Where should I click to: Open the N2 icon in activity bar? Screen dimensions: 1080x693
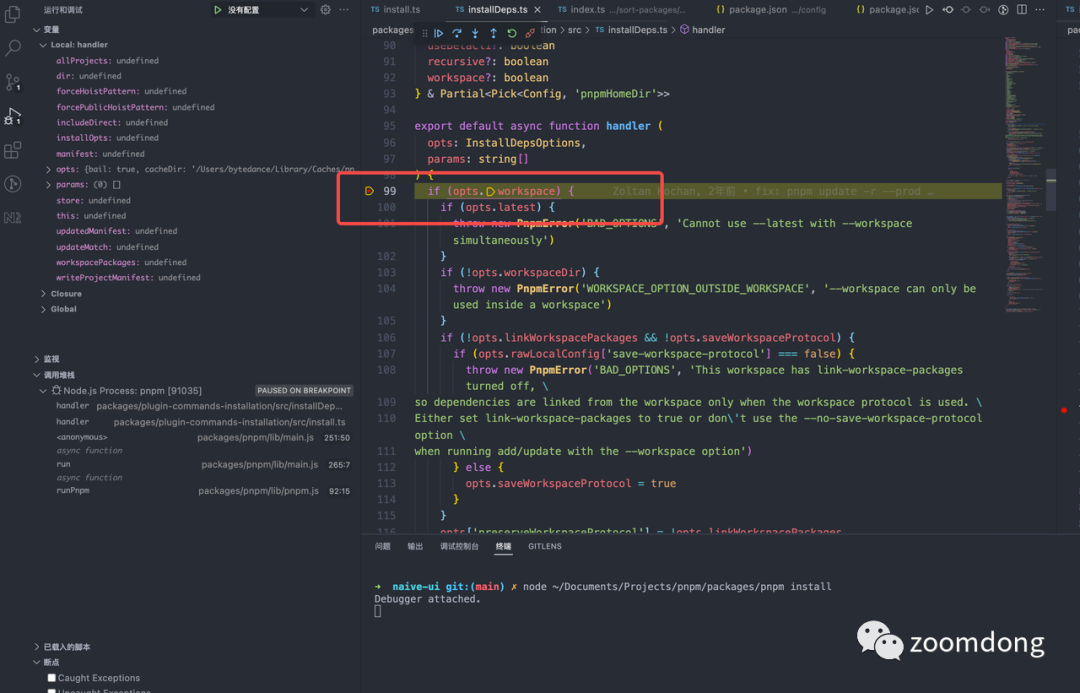(12, 218)
